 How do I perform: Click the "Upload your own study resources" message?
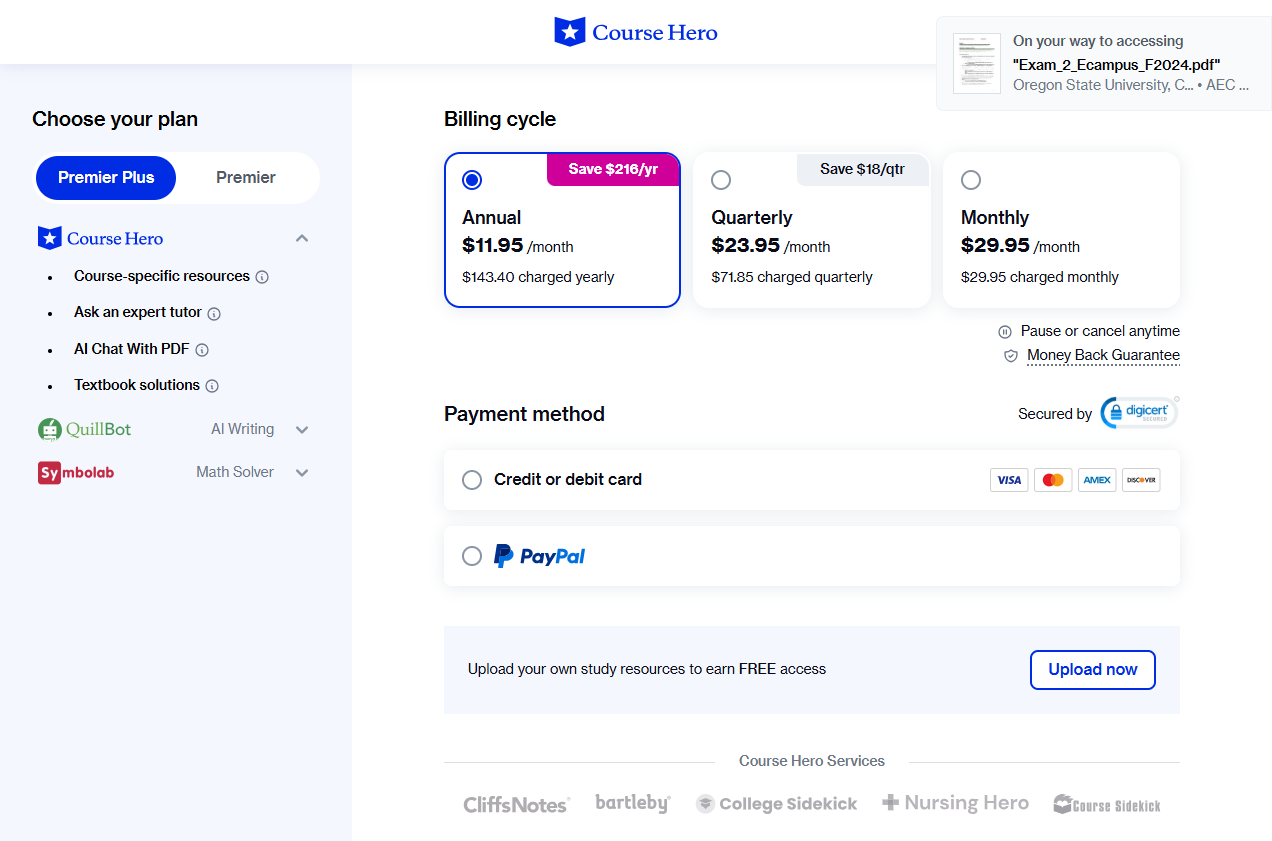647,669
